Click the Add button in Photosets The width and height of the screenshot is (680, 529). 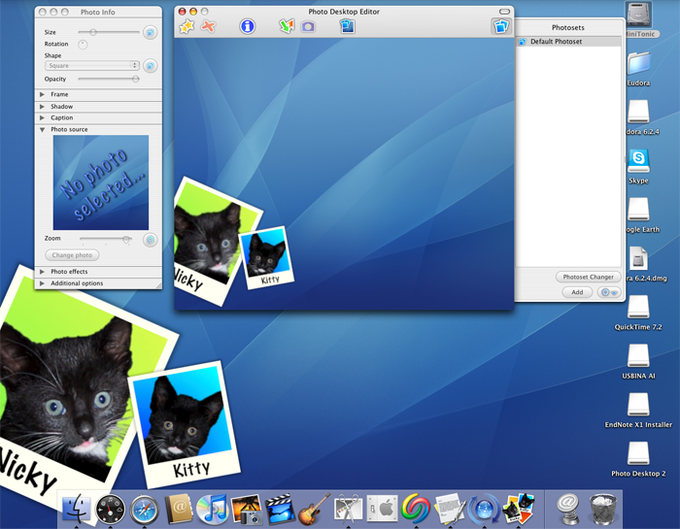click(x=577, y=292)
